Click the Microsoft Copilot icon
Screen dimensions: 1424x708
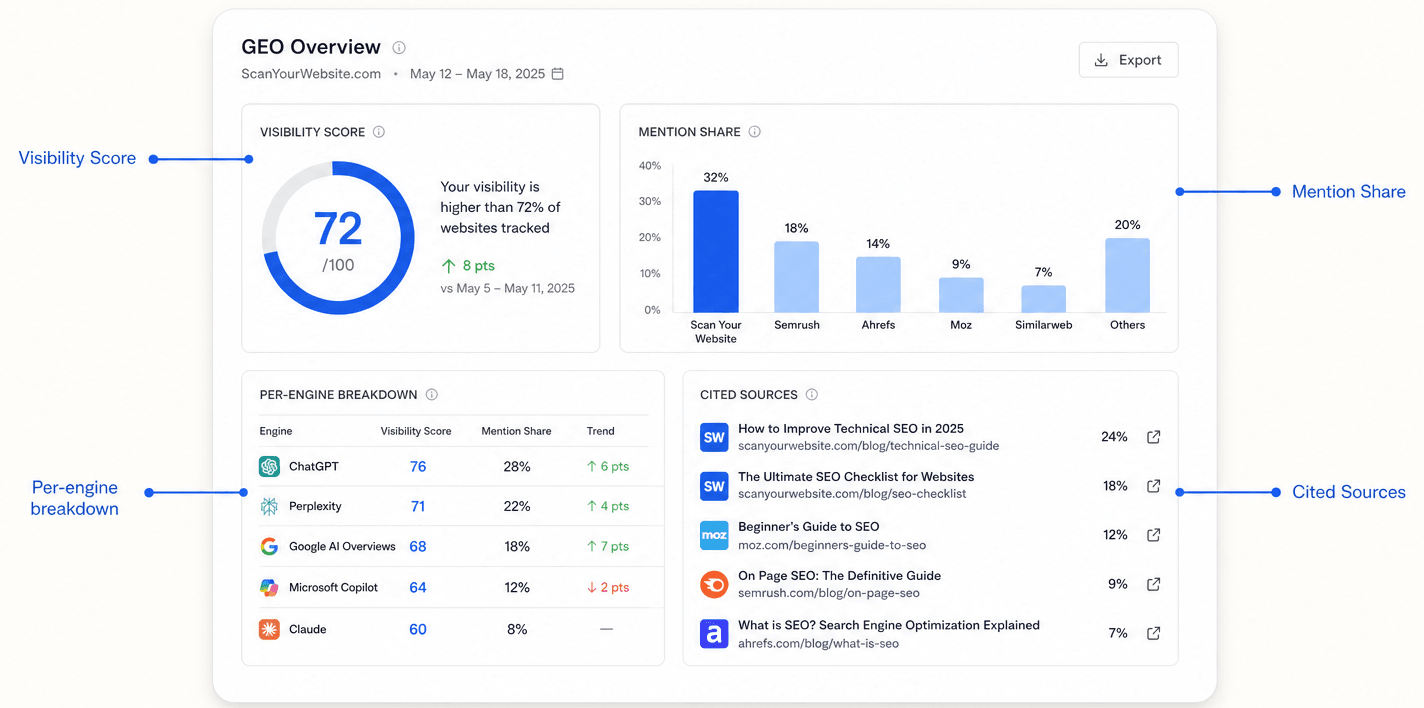(x=269, y=588)
